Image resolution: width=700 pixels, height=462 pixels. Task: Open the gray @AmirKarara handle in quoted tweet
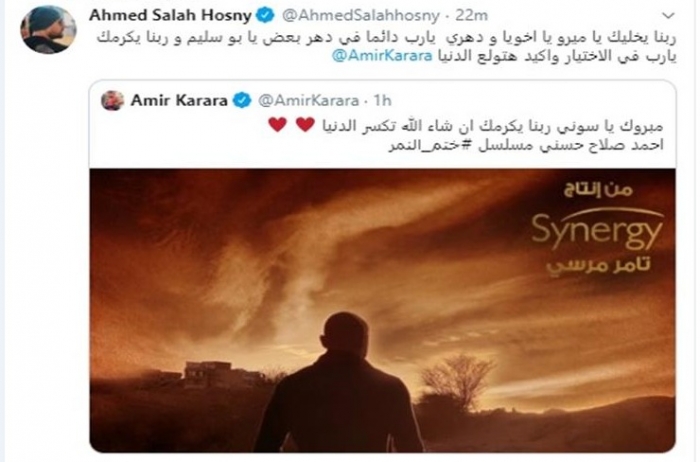[x=308, y=101]
